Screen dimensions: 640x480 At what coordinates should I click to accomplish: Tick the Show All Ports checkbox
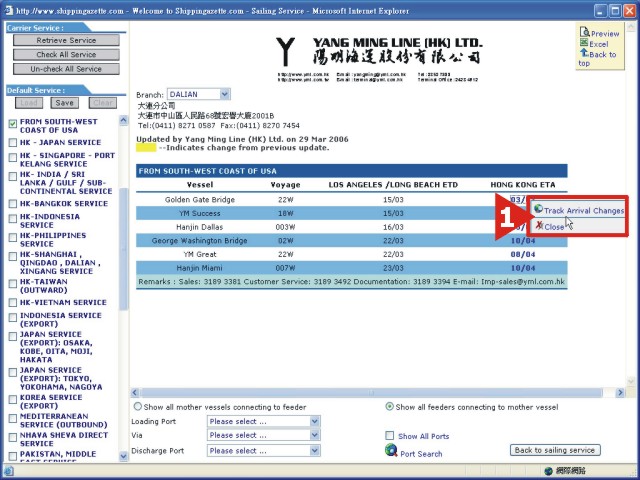pos(390,436)
